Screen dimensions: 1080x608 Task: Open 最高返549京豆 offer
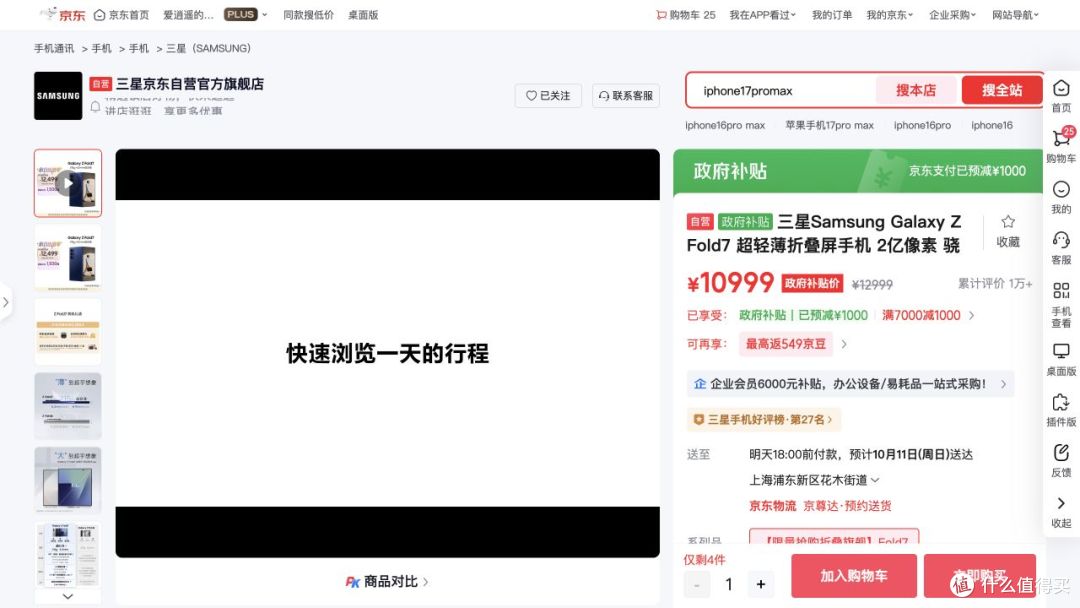click(786, 344)
